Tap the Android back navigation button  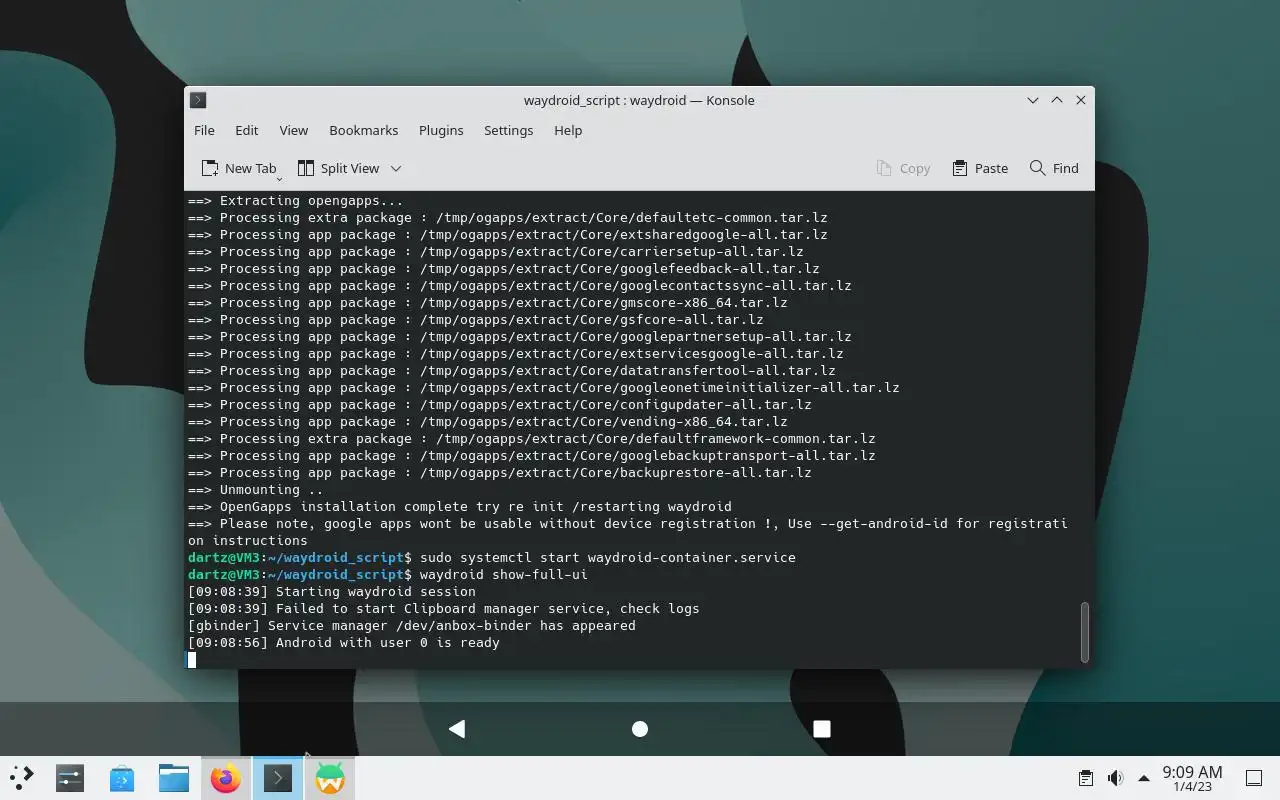457,729
